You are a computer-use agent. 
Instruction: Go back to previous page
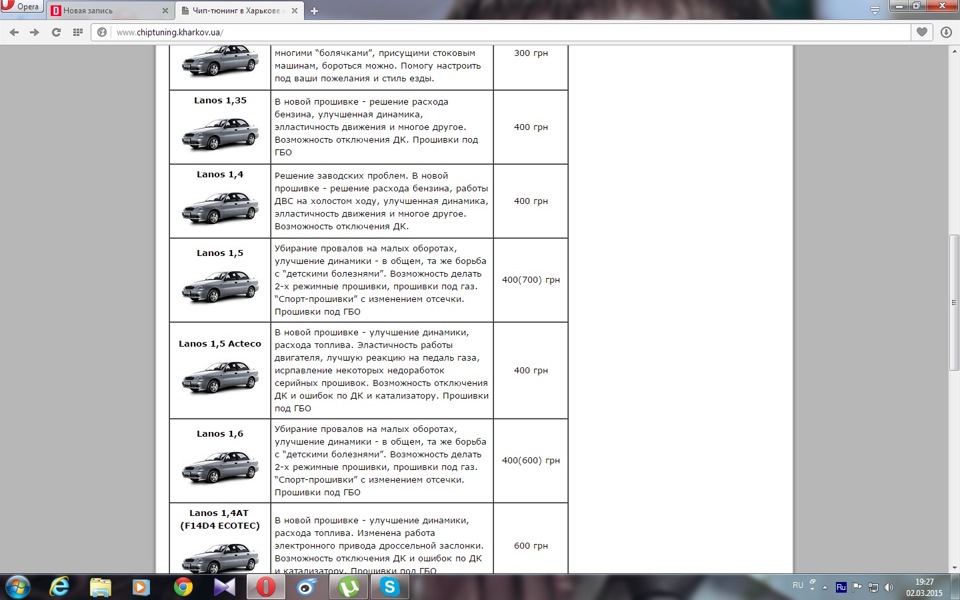click(x=14, y=32)
